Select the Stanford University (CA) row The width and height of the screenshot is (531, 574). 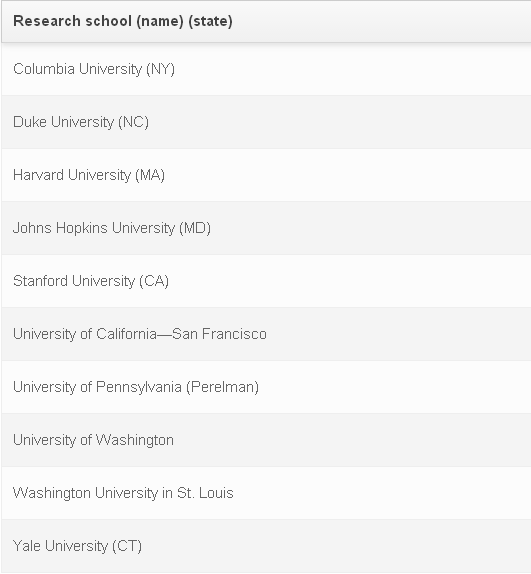[266, 281]
